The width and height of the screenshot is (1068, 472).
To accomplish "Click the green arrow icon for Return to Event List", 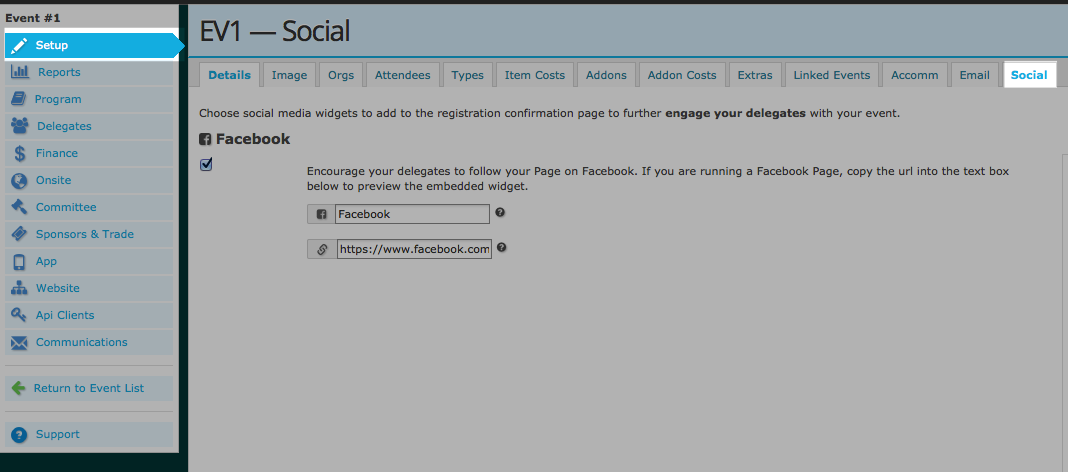I will (19, 388).
